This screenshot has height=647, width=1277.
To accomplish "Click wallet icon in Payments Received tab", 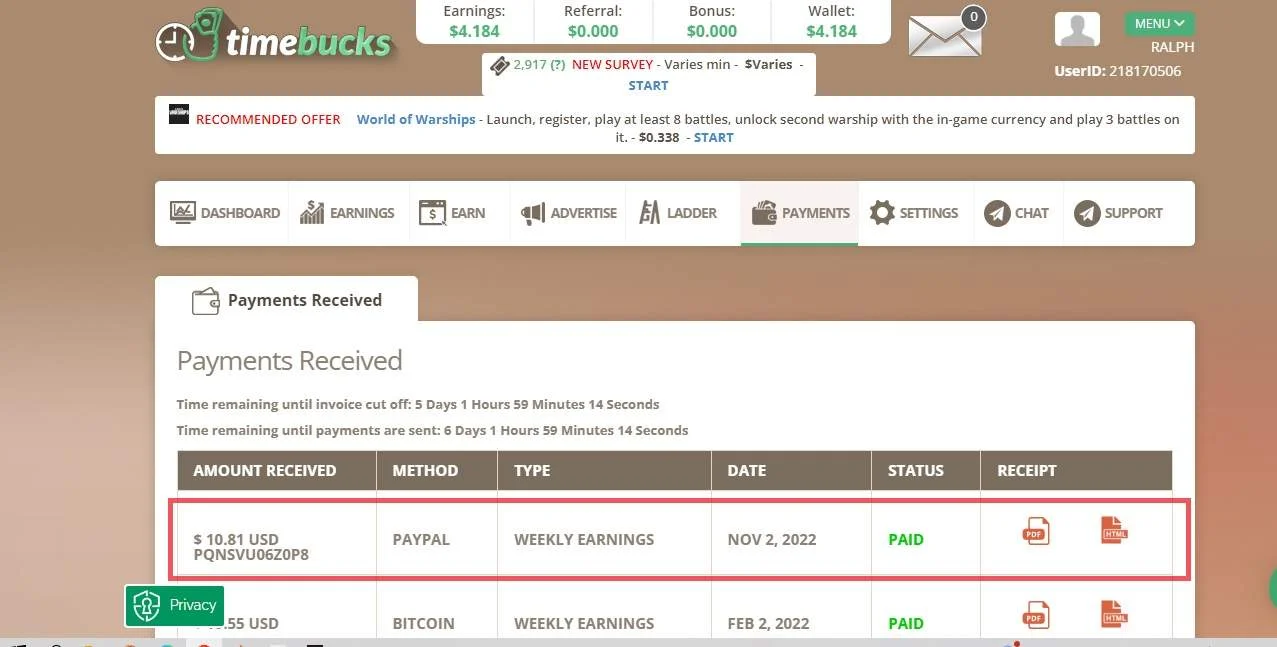I will (205, 301).
